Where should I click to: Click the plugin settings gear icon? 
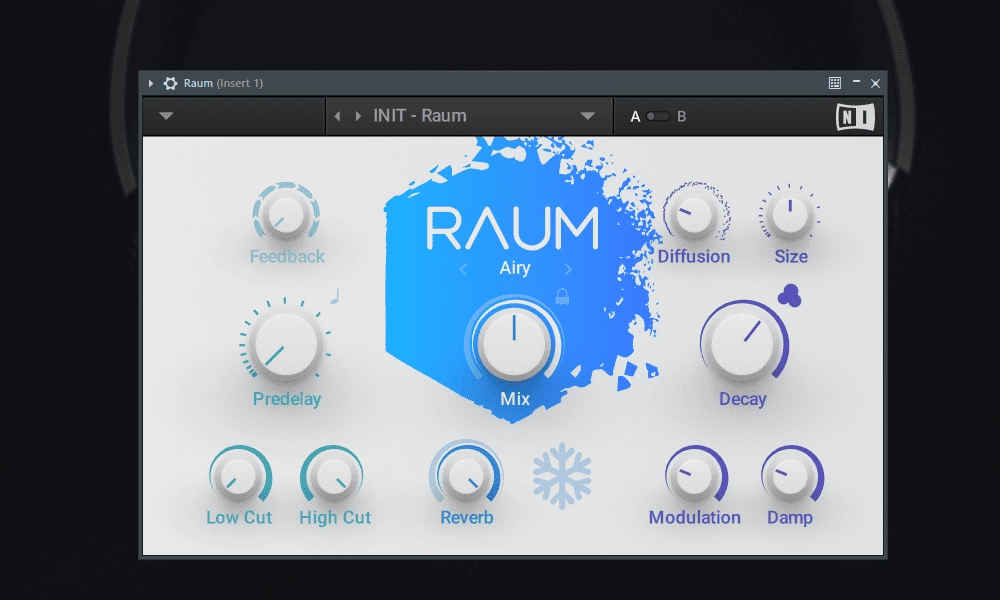pos(170,84)
